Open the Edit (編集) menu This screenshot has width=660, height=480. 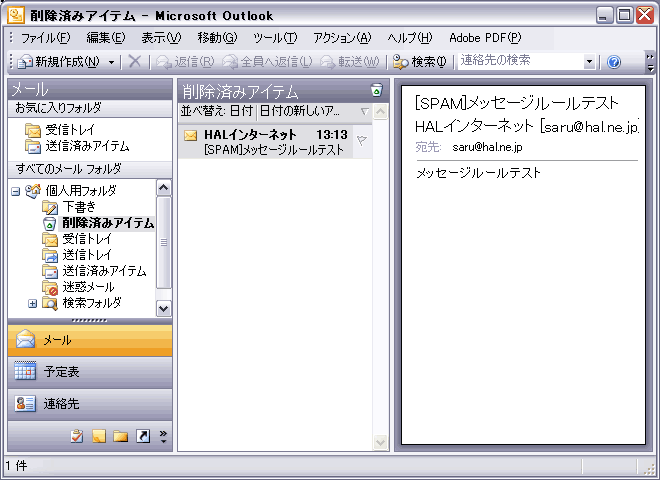(106, 38)
